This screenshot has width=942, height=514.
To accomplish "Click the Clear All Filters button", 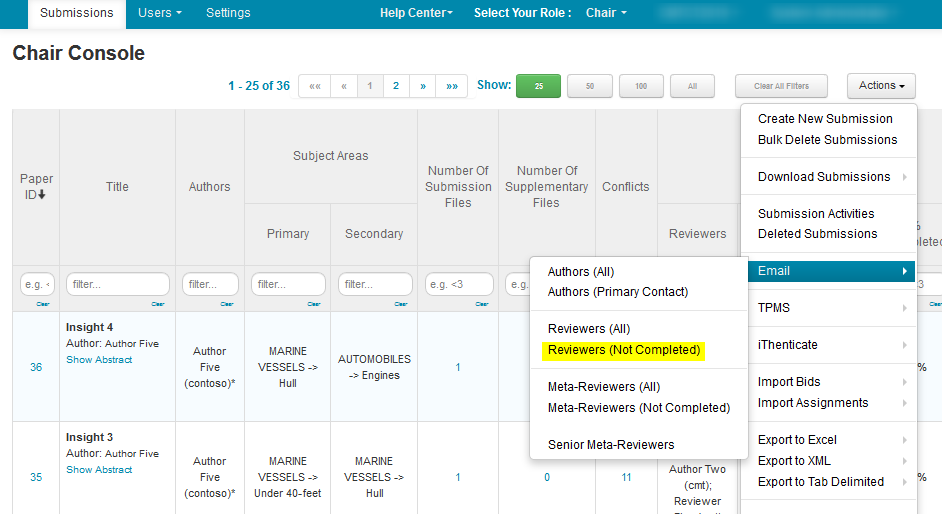I will click(x=781, y=86).
